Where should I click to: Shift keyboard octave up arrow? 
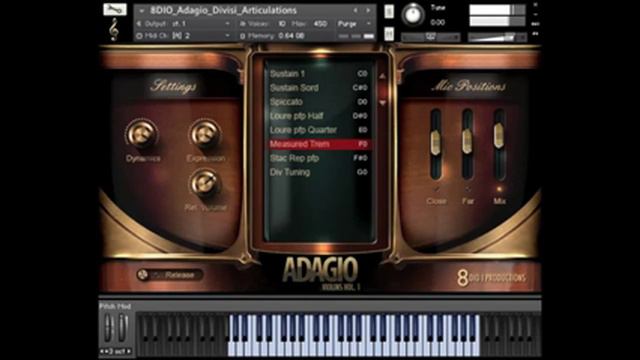click(129, 351)
